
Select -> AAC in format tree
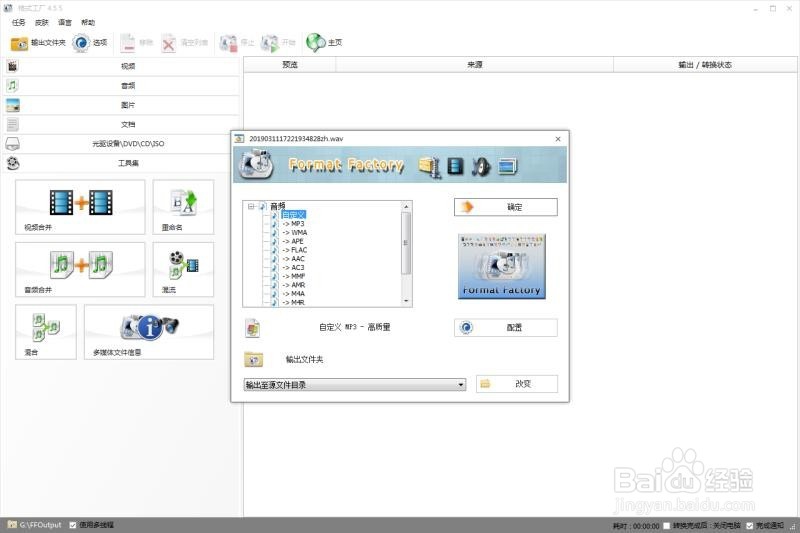coord(294,259)
